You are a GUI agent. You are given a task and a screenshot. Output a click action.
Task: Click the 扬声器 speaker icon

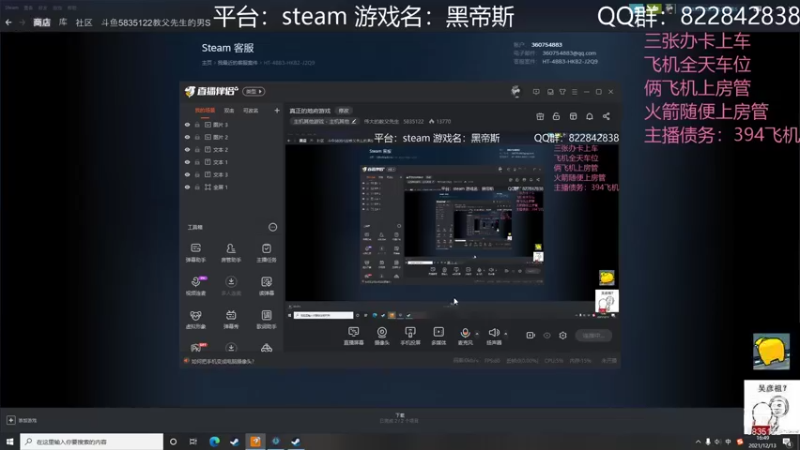click(x=493, y=333)
